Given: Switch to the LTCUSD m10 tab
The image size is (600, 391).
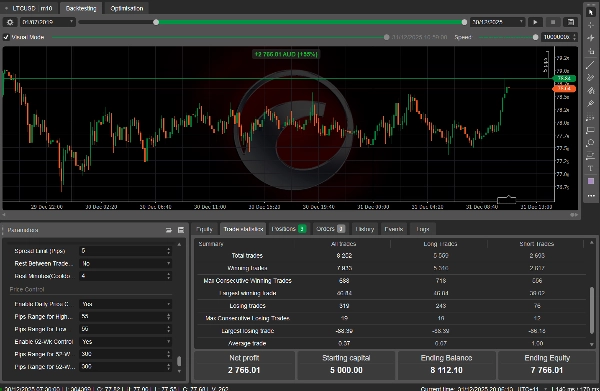Looking at the screenshot, I should (x=30, y=8).
